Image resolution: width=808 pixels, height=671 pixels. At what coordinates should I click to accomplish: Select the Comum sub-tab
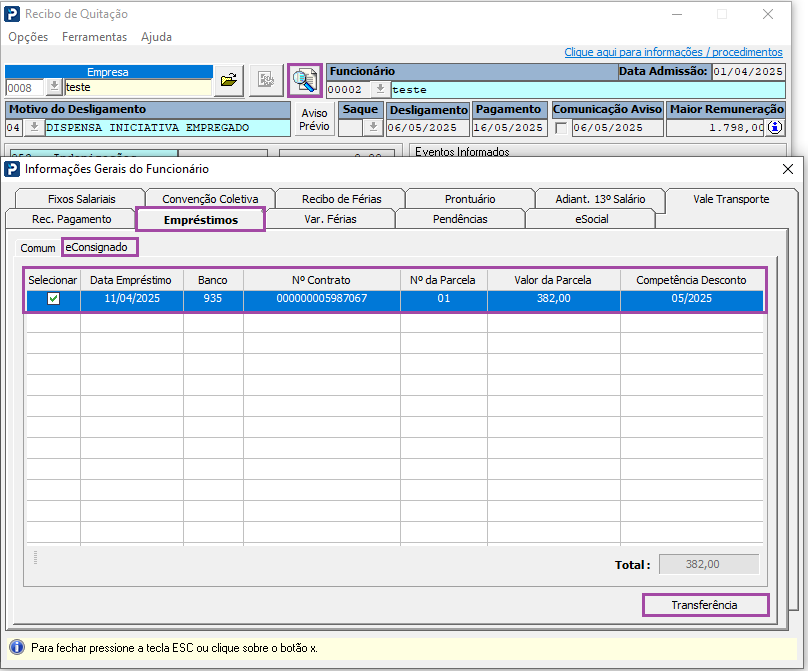[38, 248]
